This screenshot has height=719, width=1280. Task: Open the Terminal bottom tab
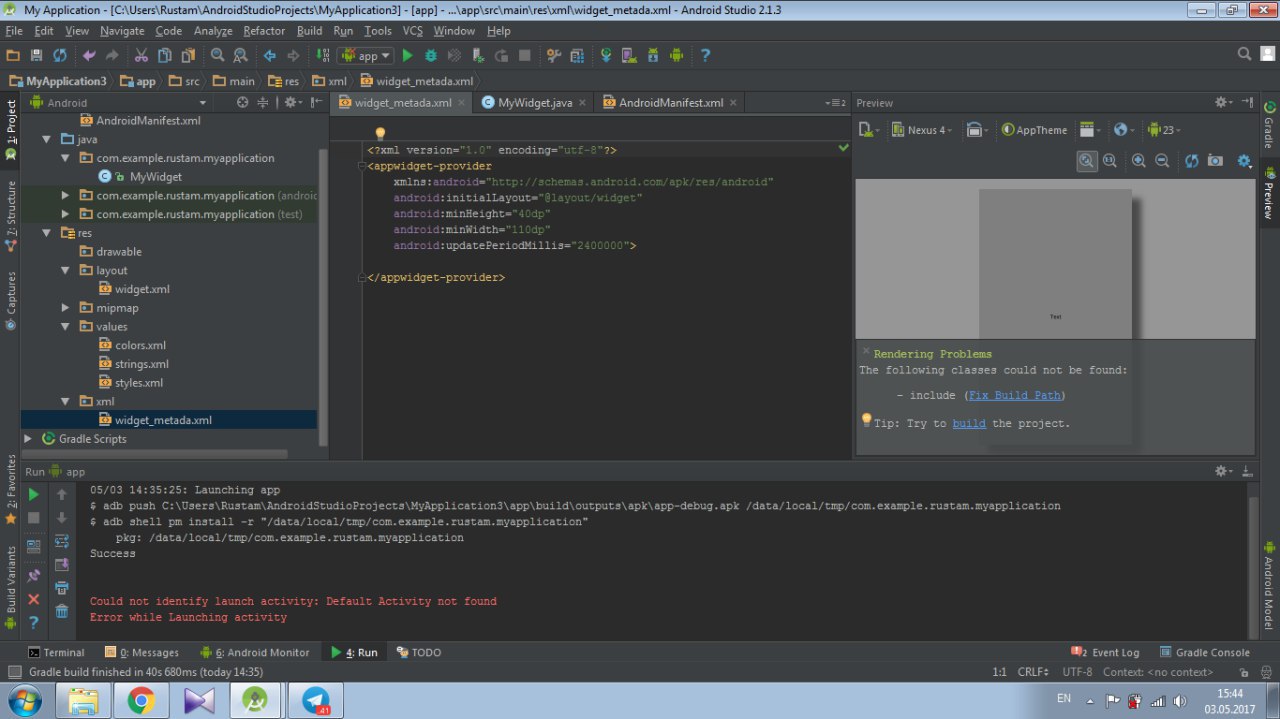coord(56,652)
